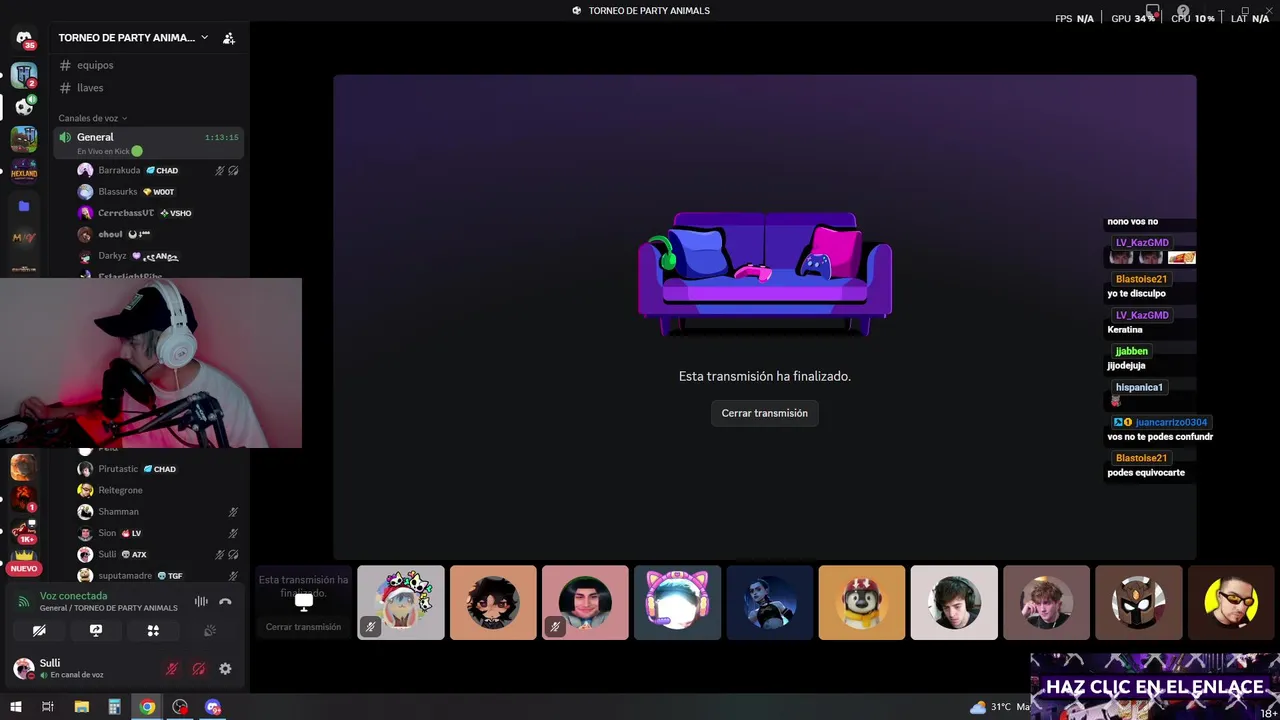Click Voz conectada status text
1280x720 pixels.
tap(73, 596)
